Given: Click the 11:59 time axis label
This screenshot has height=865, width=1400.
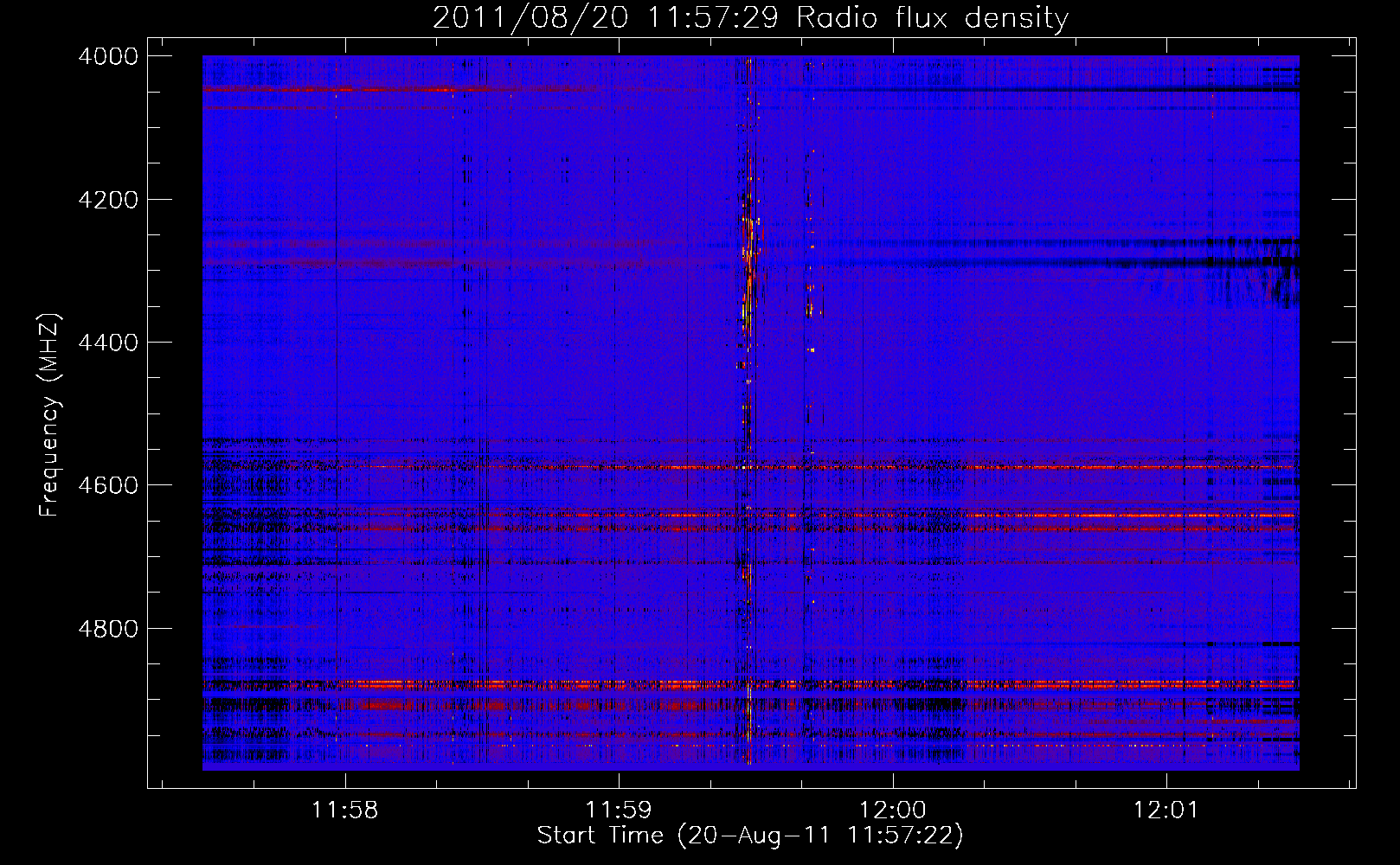Looking at the screenshot, I should (619, 811).
